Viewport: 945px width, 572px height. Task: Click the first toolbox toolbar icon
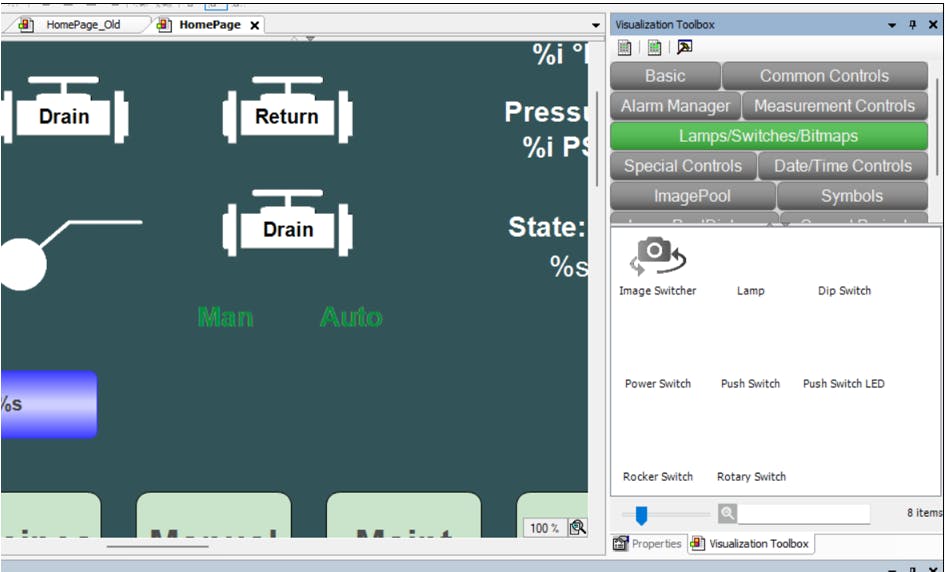[x=625, y=47]
